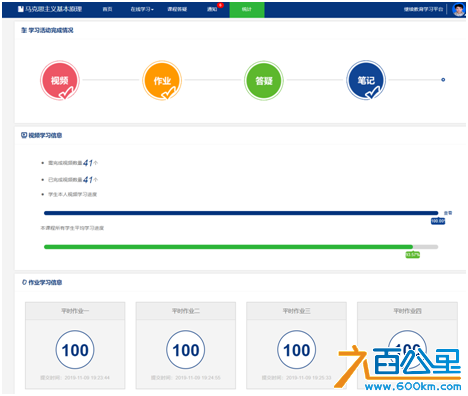Click the 作业学习信息 section title
This screenshot has height=396, width=468.
tap(45, 282)
